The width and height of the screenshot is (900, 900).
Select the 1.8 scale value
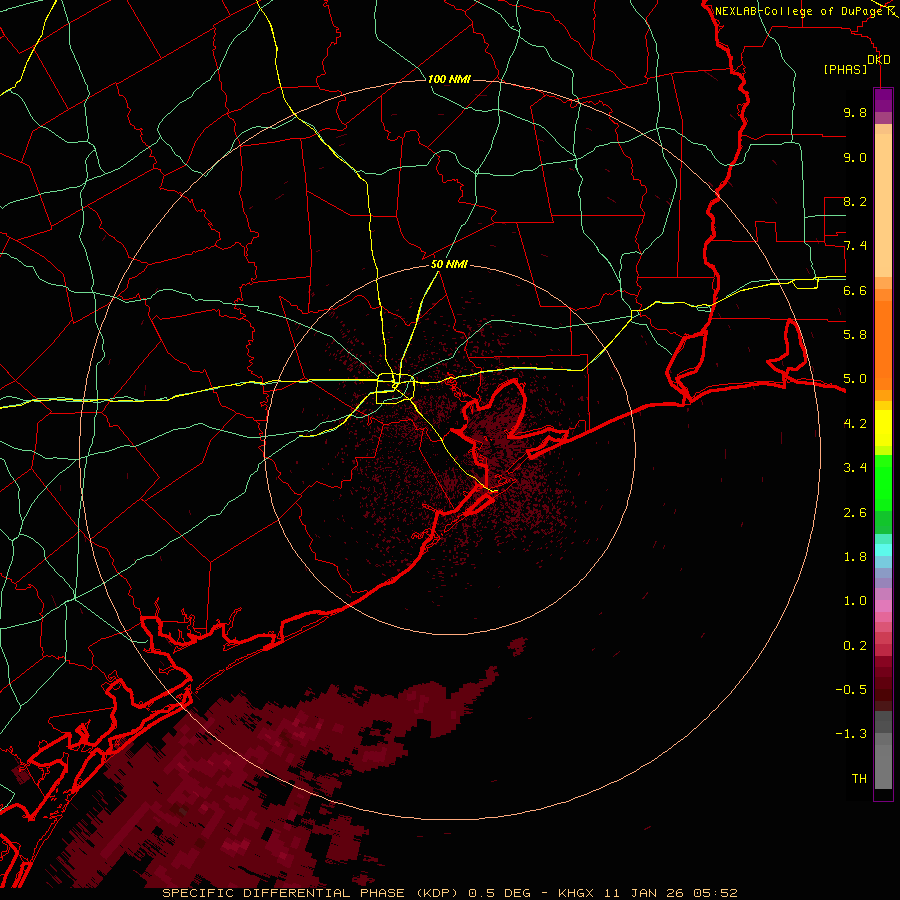(855, 557)
